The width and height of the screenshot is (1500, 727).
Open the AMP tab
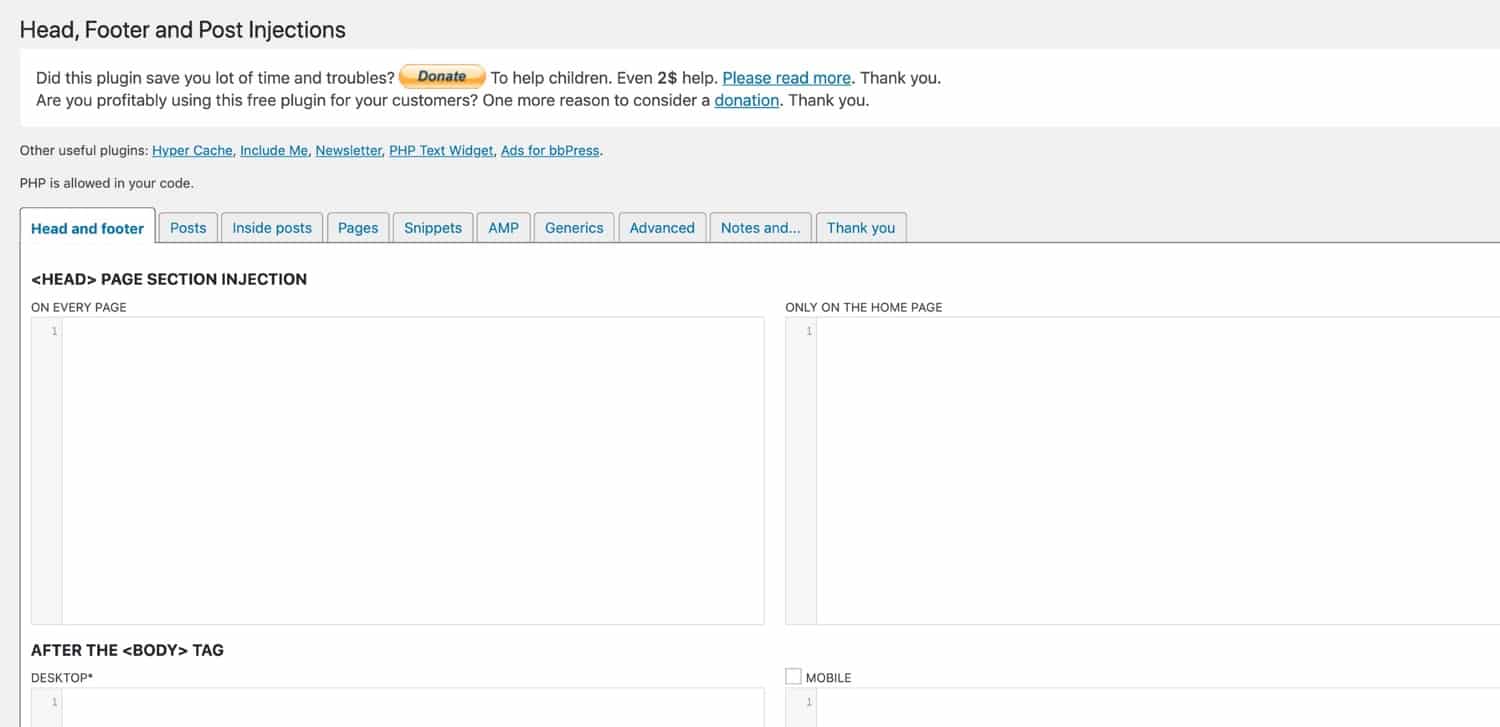click(504, 228)
